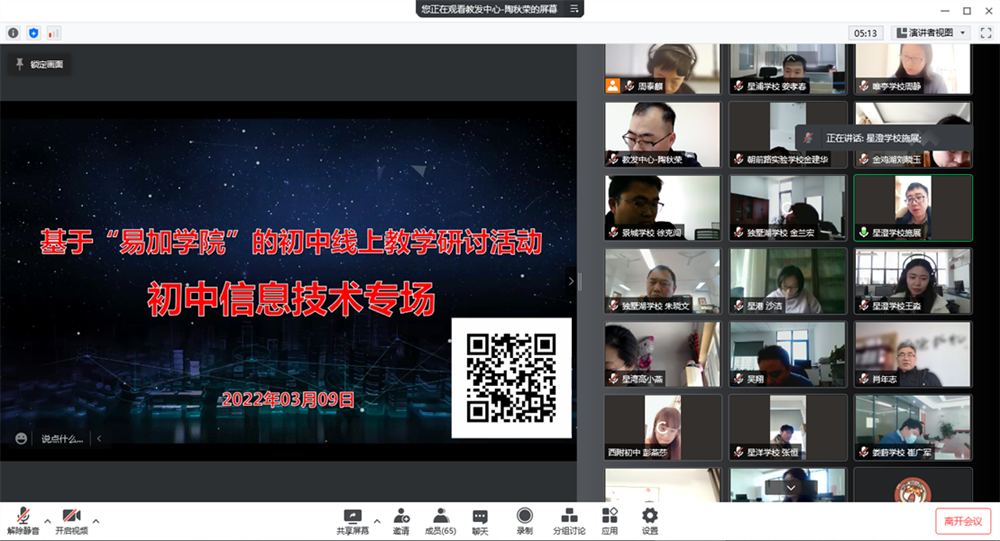
Task: Expand audio options arrow beside 解除静音
Action: (47, 521)
